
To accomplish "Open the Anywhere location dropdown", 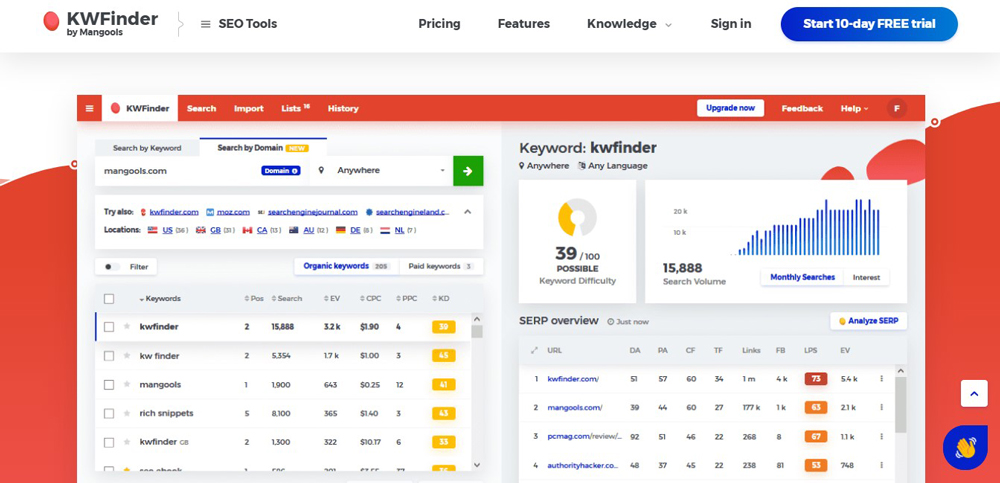I will click(x=381, y=171).
